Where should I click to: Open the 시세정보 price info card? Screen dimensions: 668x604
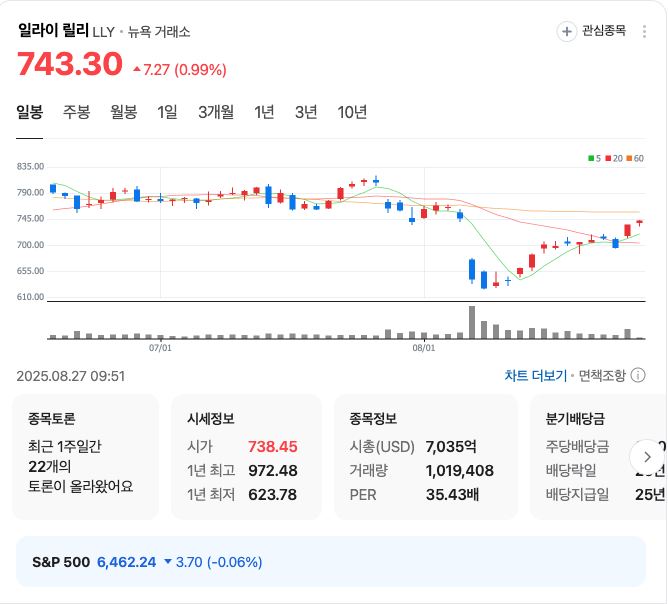coord(246,457)
